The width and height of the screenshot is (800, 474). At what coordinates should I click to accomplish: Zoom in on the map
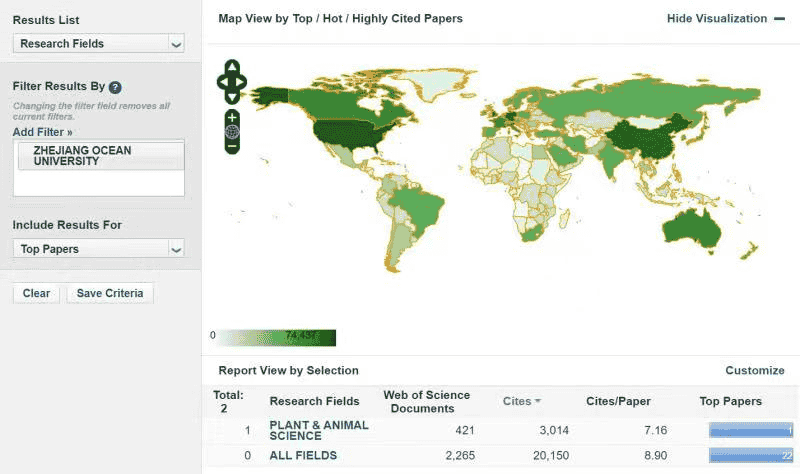coord(232,118)
